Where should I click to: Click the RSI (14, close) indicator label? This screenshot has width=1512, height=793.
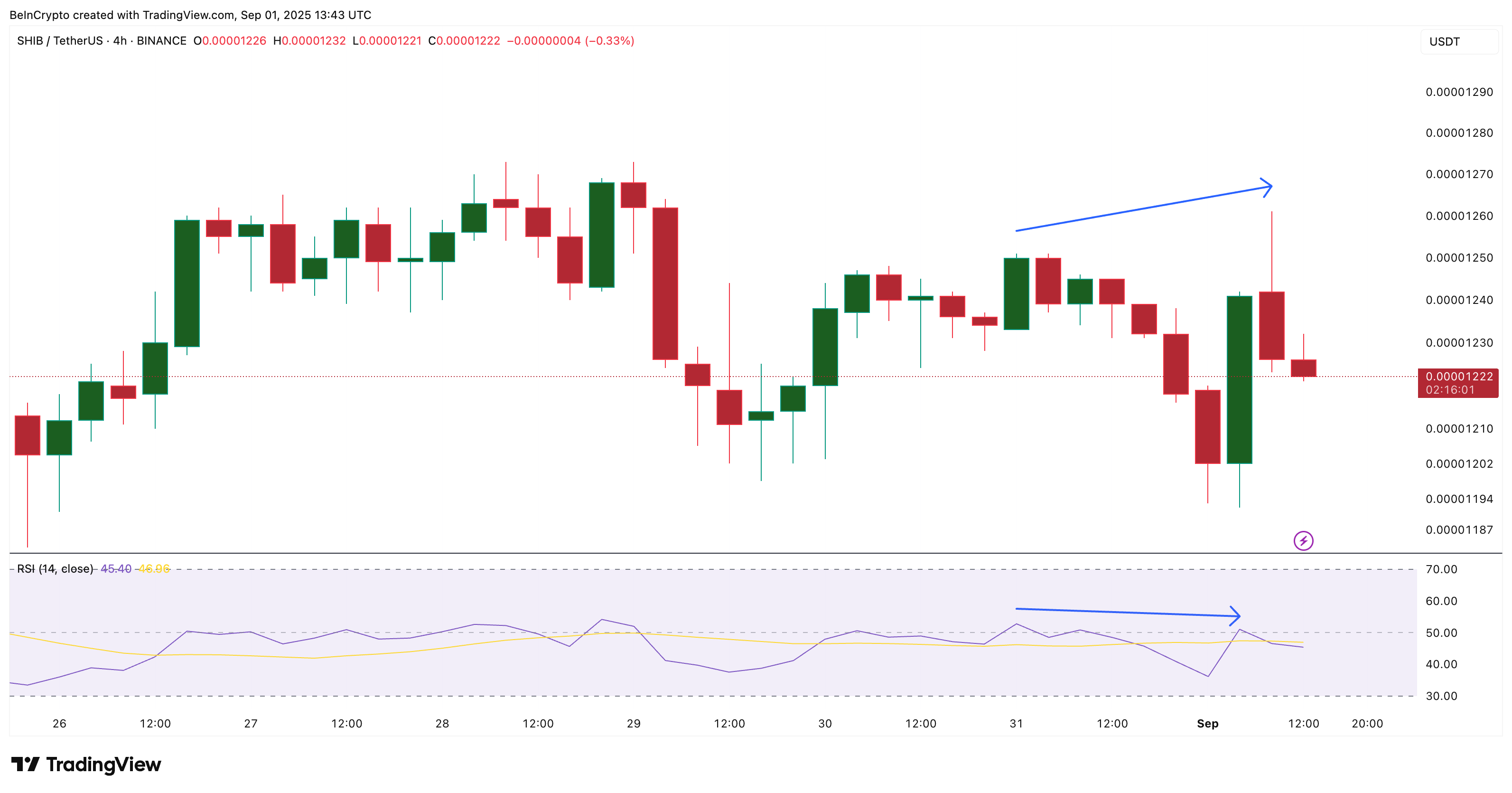pos(55,568)
